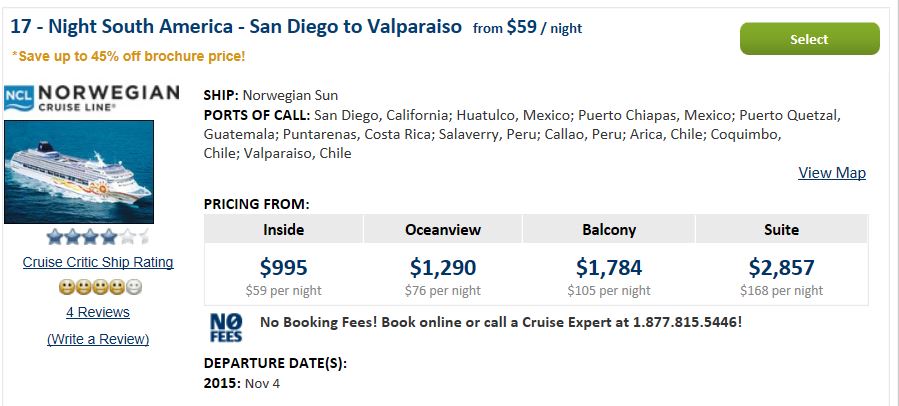
Task: Click the $2,857 Suite price
Action: click(x=781, y=267)
